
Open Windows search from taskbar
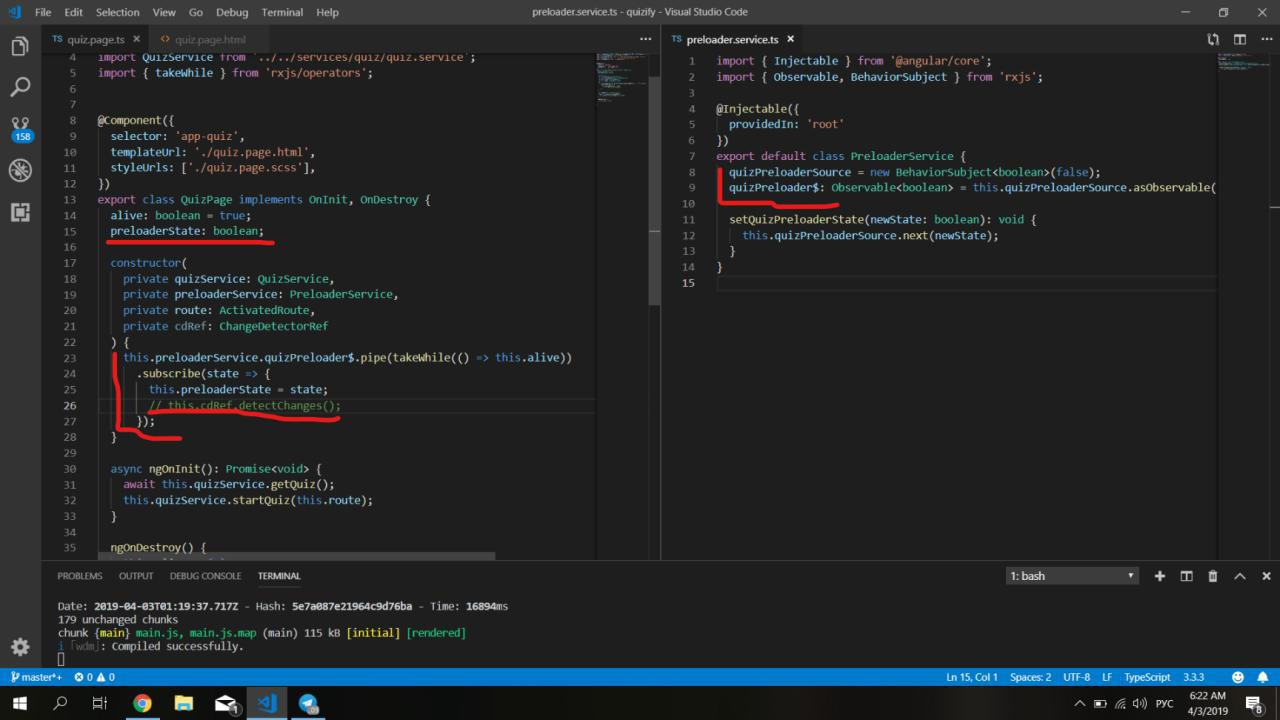(62, 703)
